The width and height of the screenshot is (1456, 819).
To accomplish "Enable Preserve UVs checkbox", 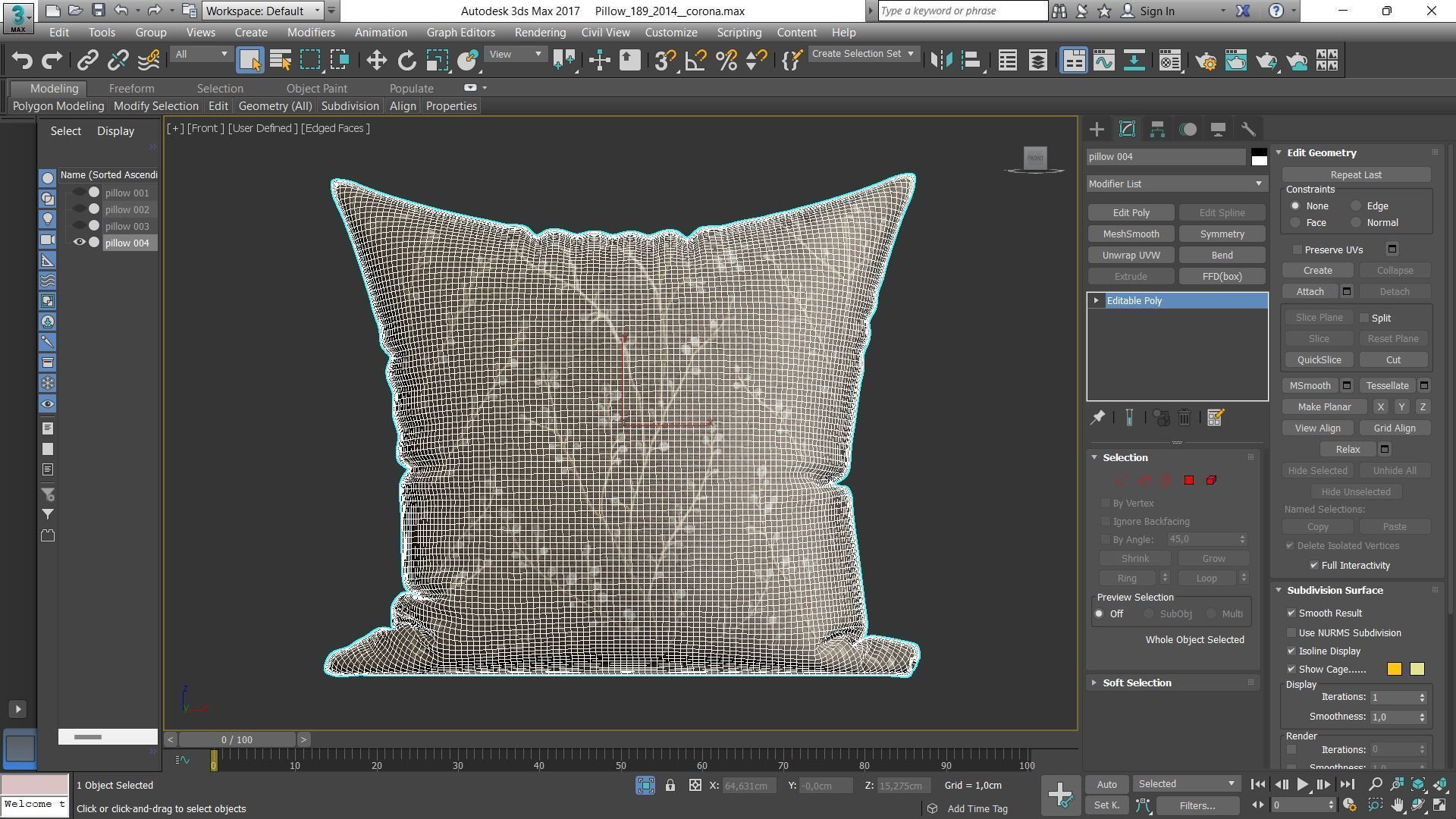I will pyautogui.click(x=1298, y=249).
